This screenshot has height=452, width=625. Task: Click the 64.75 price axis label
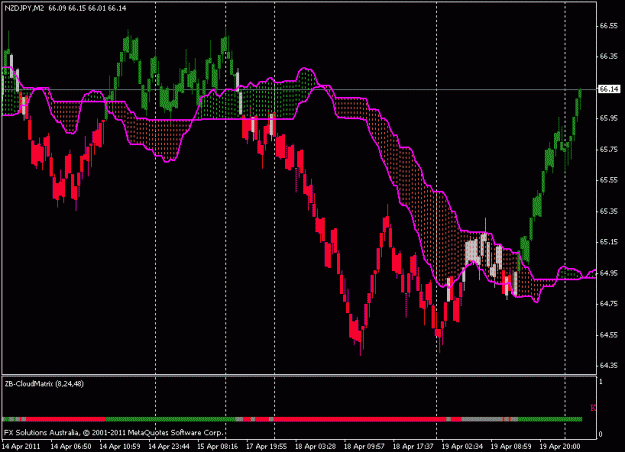click(608, 304)
